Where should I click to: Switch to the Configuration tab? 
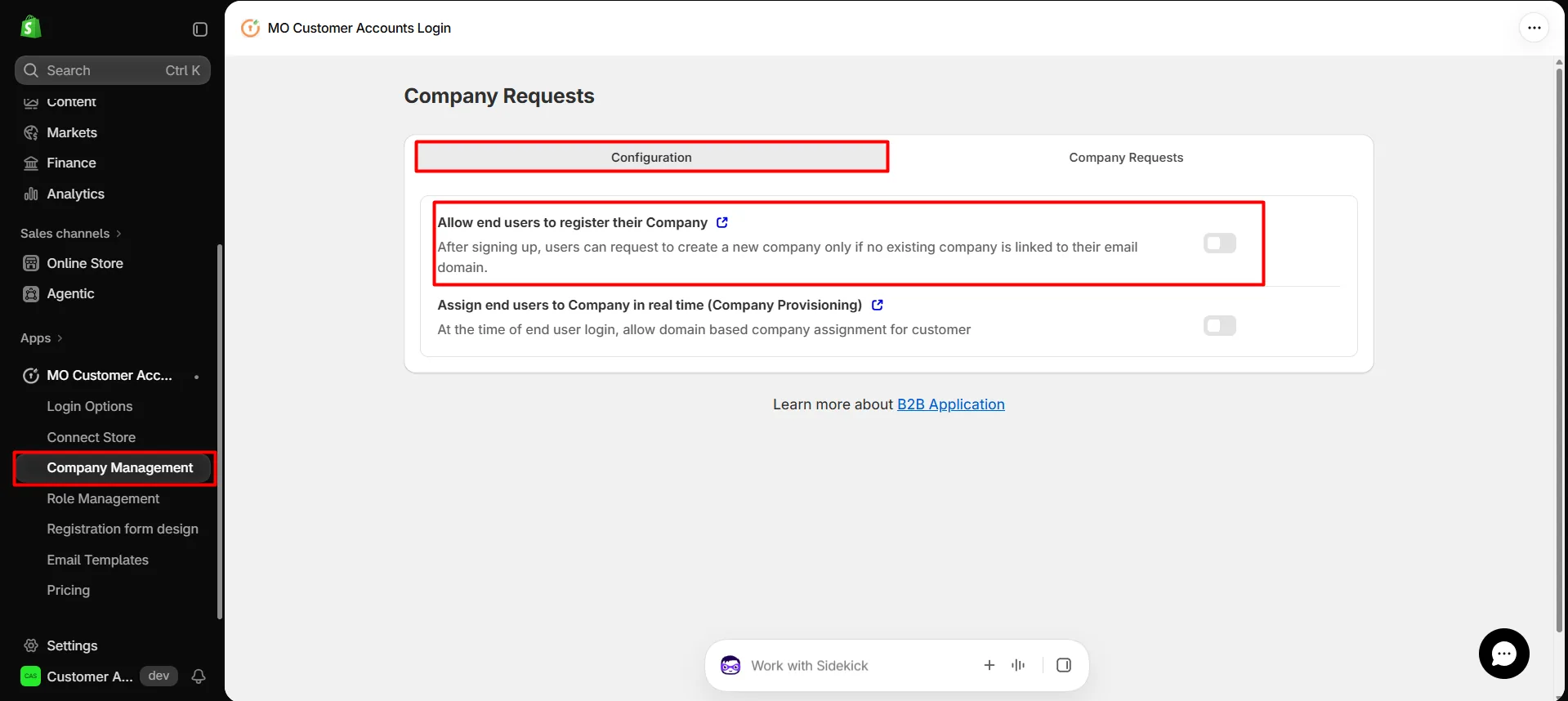click(651, 157)
